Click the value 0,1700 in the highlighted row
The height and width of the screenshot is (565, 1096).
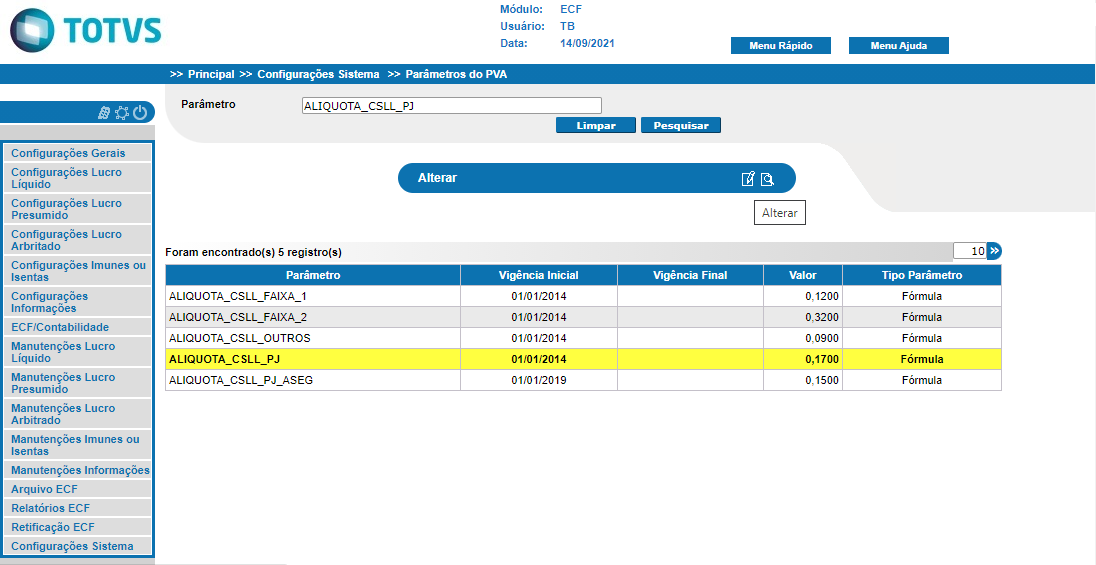(x=822, y=359)
